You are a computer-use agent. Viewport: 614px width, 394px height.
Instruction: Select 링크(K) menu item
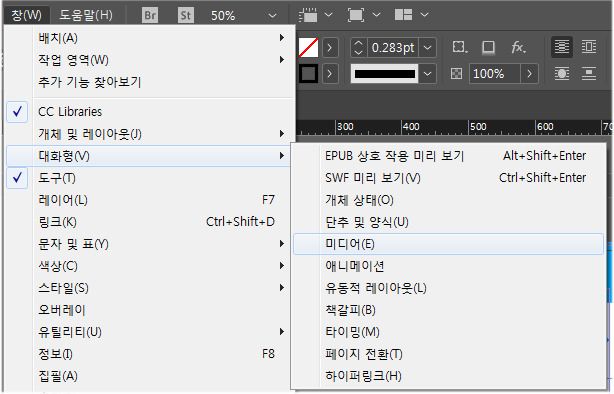point(150,222)
